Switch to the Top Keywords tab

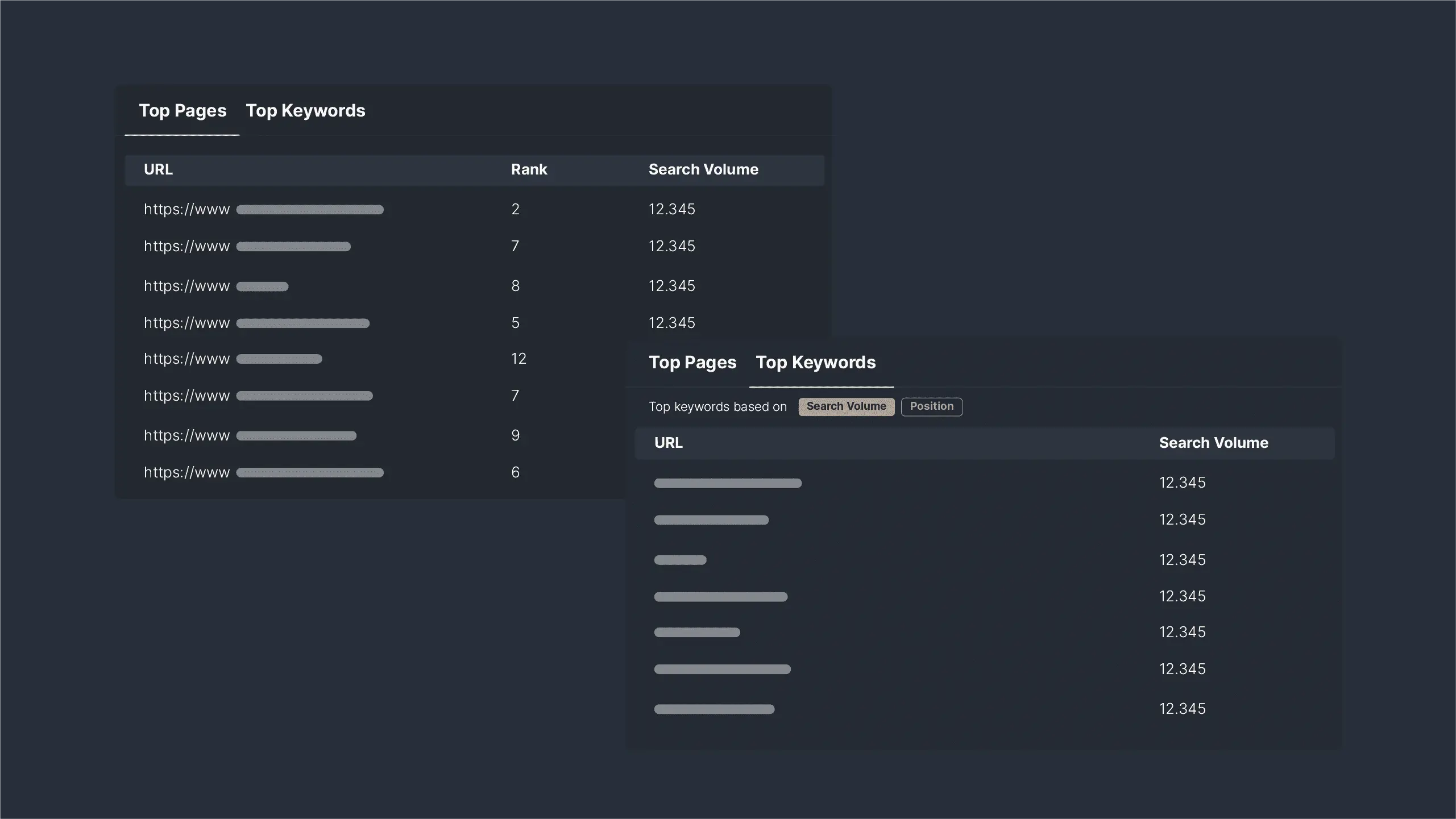click(306, 110)
